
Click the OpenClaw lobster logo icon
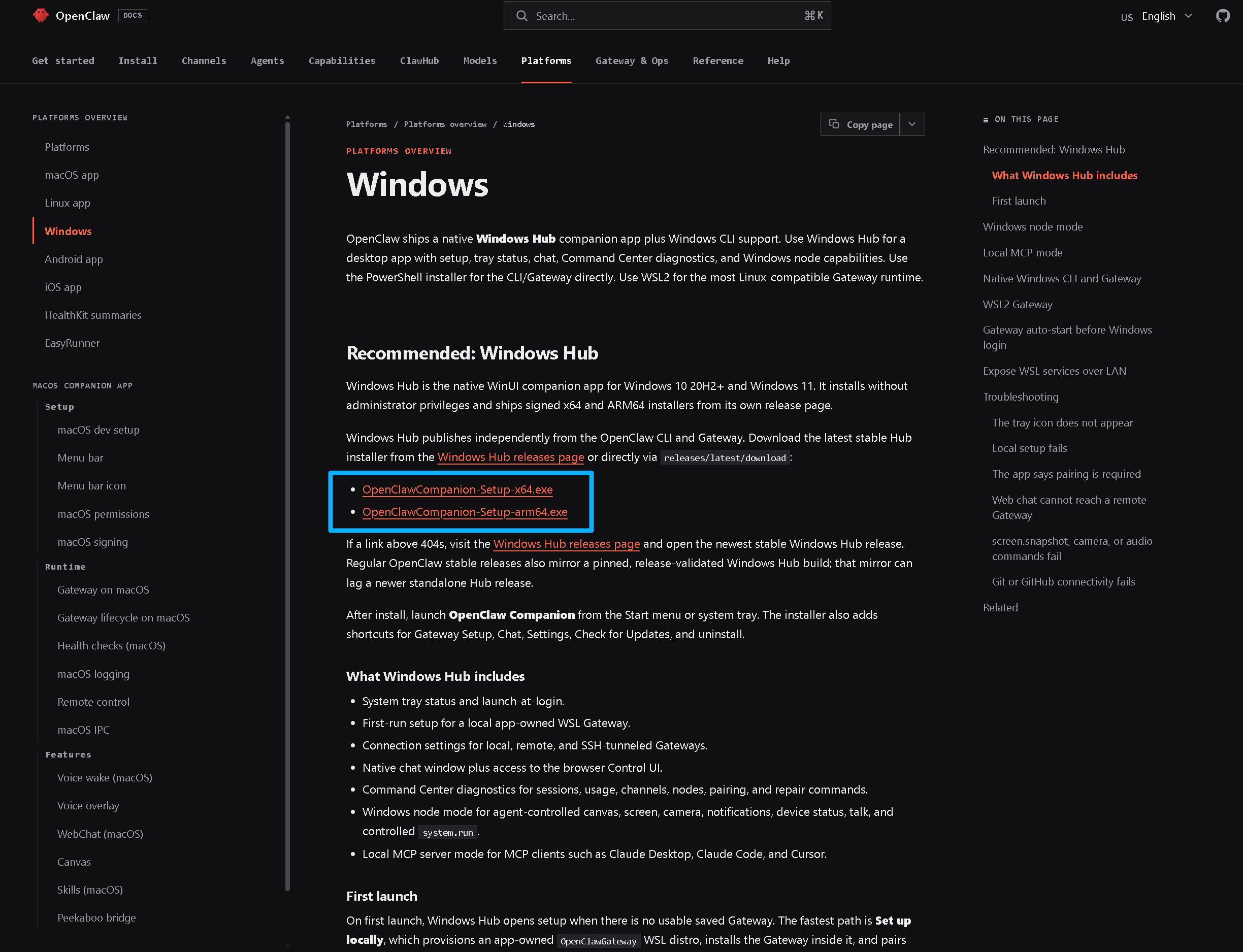point(40,15)
